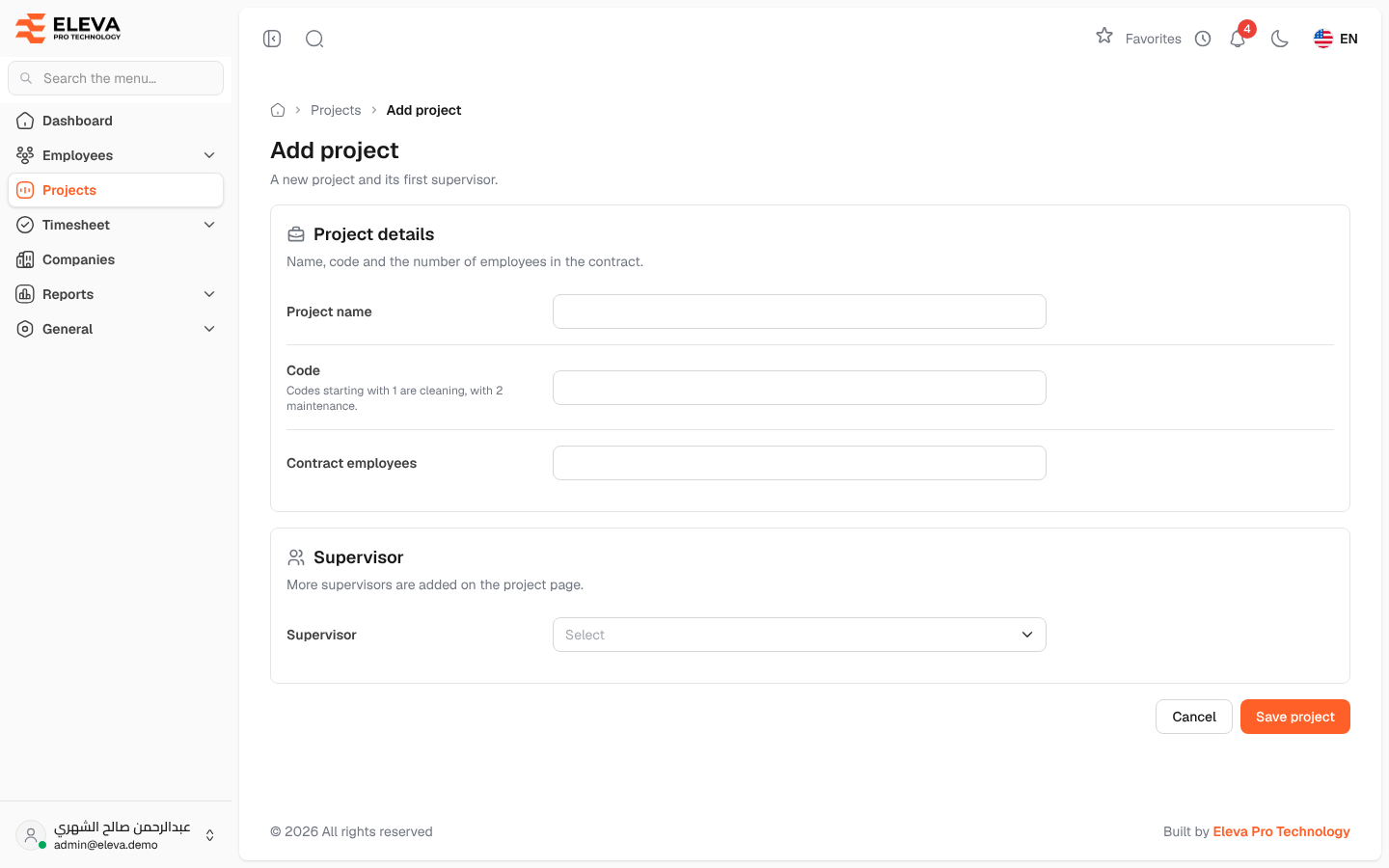Click the Dashboard house icon
This screenshot has width=1389, height=868.
point(25,121)
